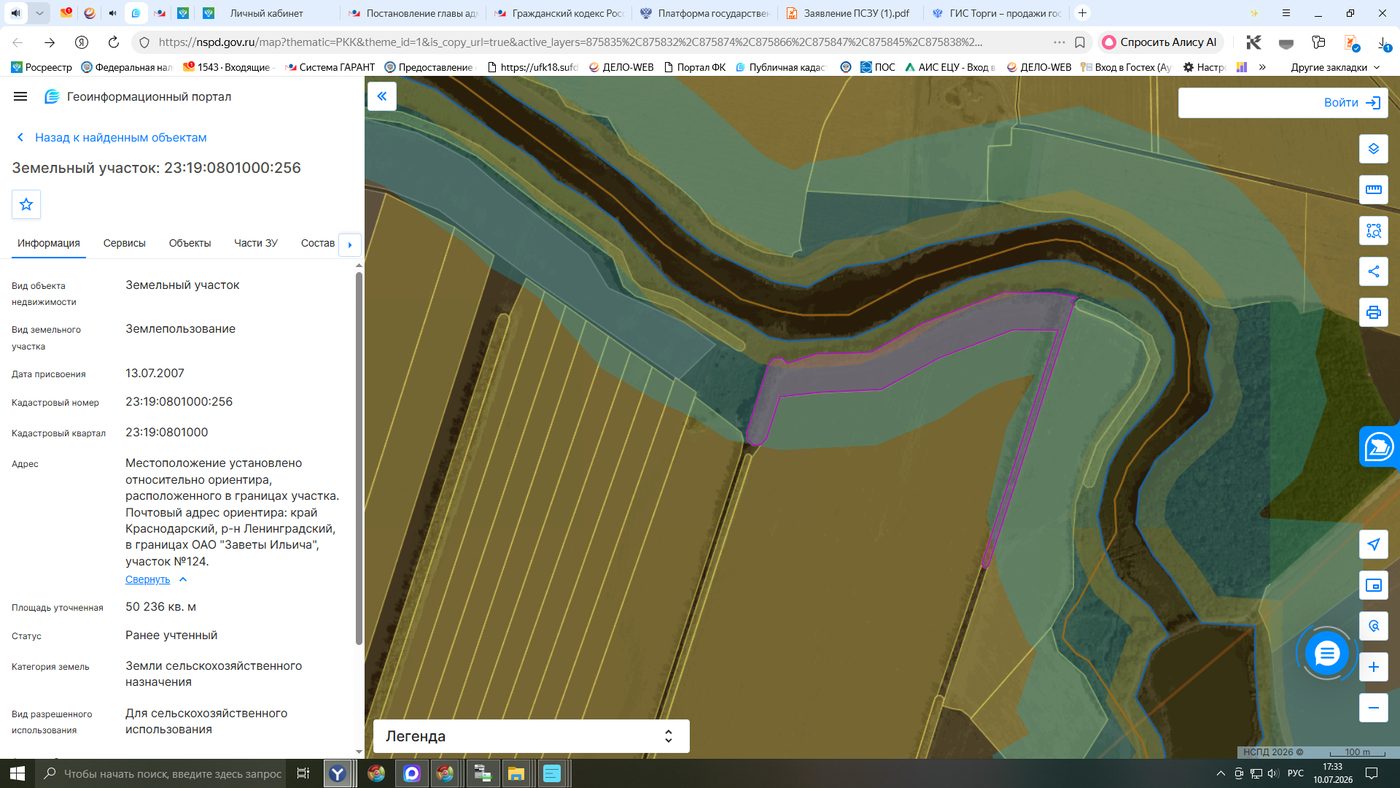Viewport: 1400px width, 788px height.
Task: Open the hamburger main menu
Action: (x=20, y=96)
